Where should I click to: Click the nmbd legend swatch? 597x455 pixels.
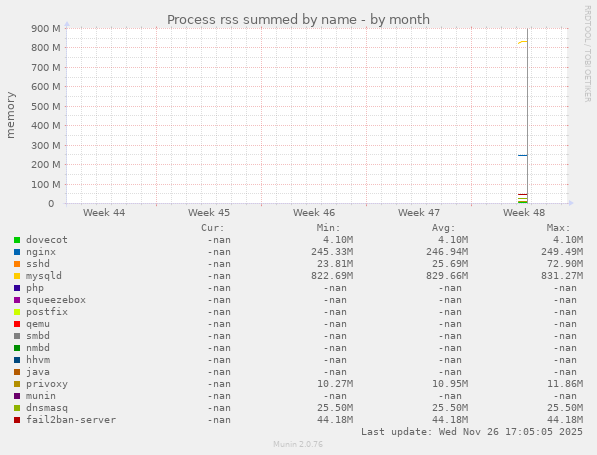17,348
